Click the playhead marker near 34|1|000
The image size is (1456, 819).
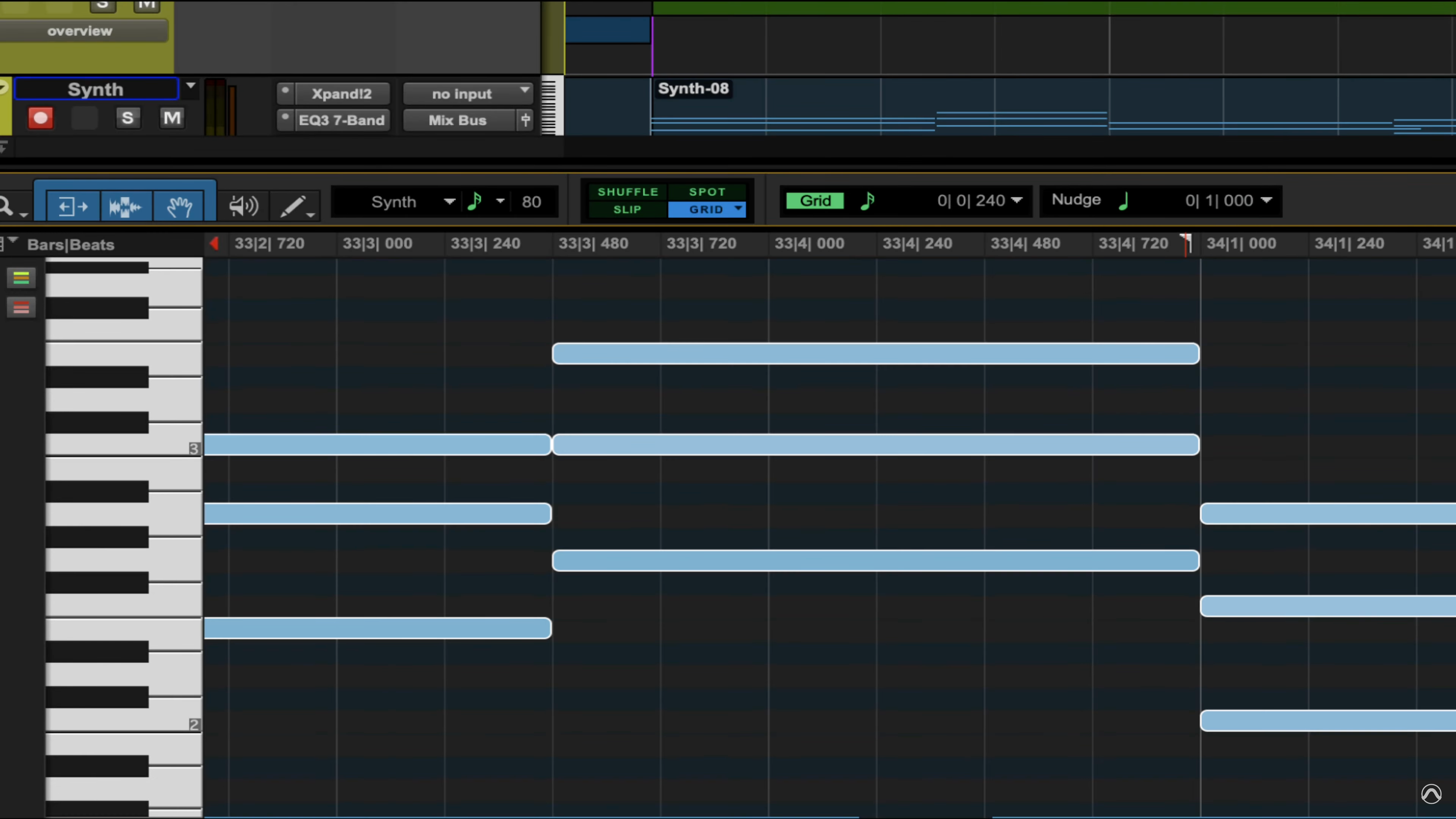pyautogui.click(x=1186, y=244)
